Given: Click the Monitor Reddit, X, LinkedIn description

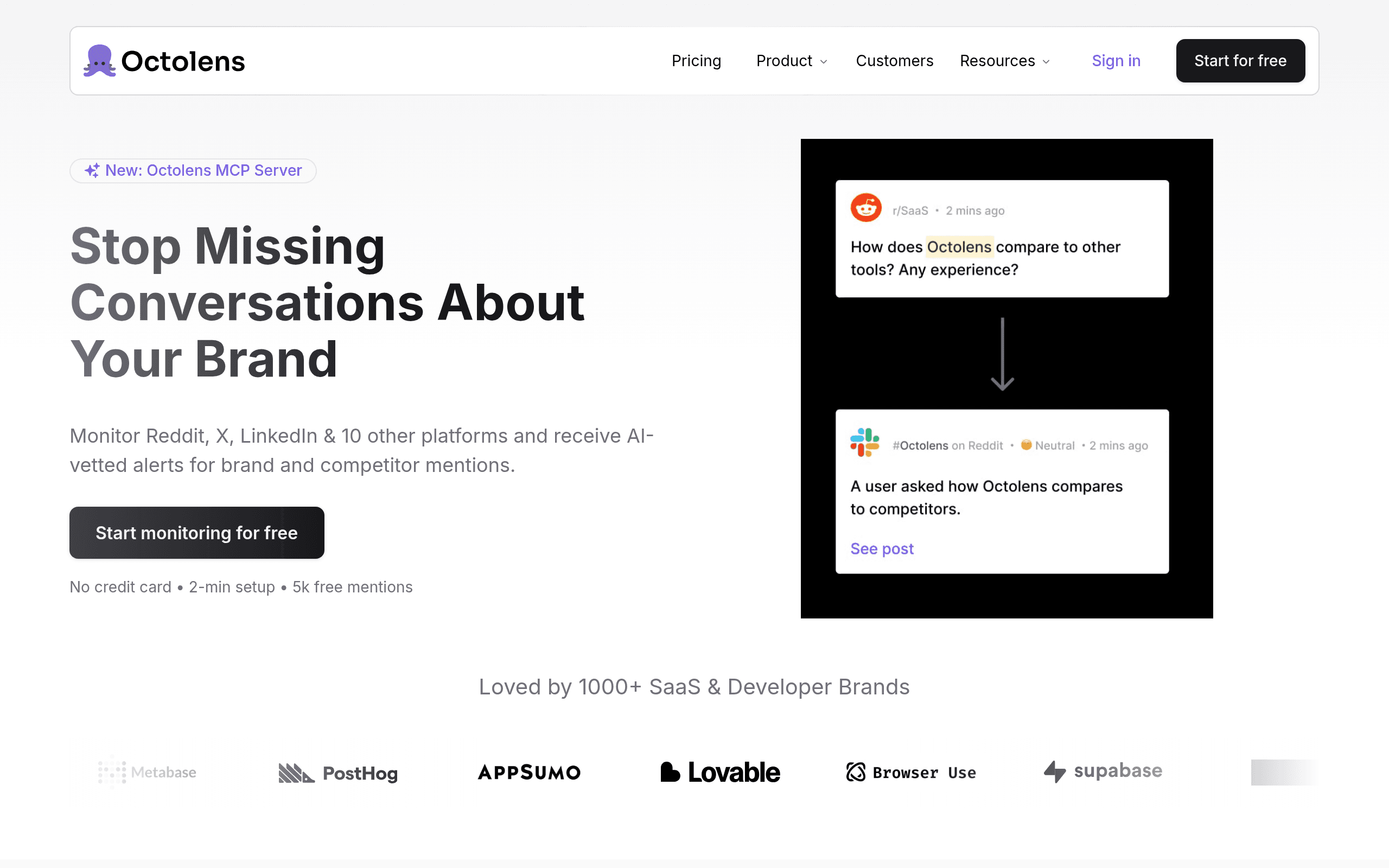Looking at the screenshot, I should coord(361,450).
